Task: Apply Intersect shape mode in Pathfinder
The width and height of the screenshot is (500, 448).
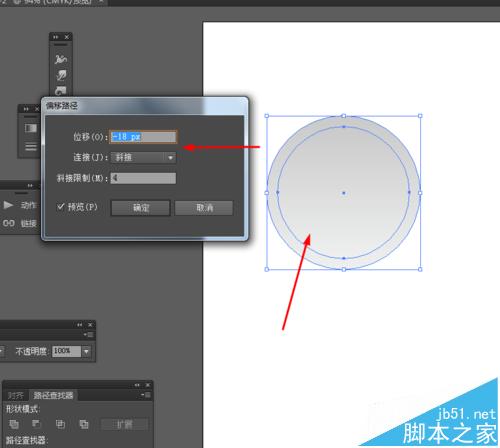Action: [60, 424]
